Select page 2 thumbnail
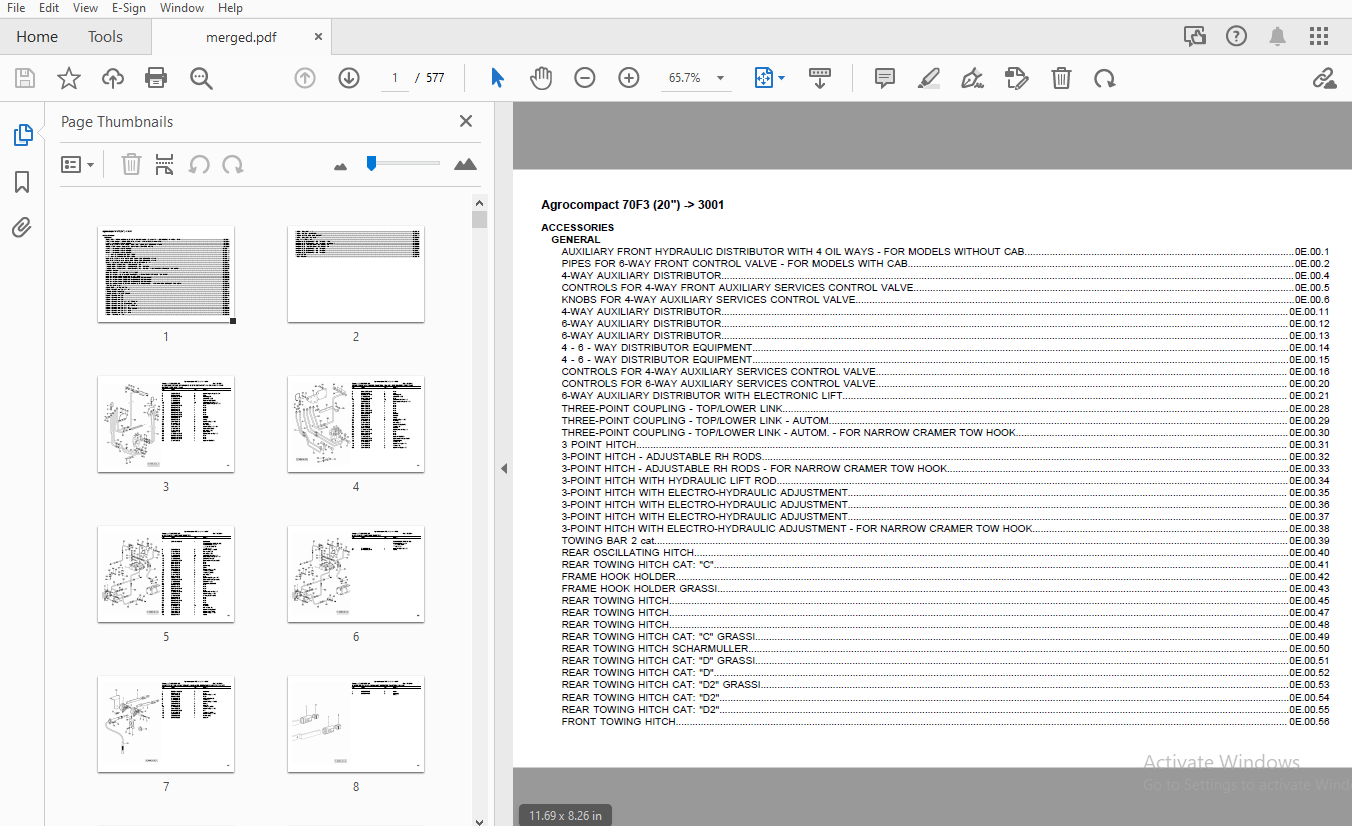This screenshot has height=826, width=1352. point(355,274)
